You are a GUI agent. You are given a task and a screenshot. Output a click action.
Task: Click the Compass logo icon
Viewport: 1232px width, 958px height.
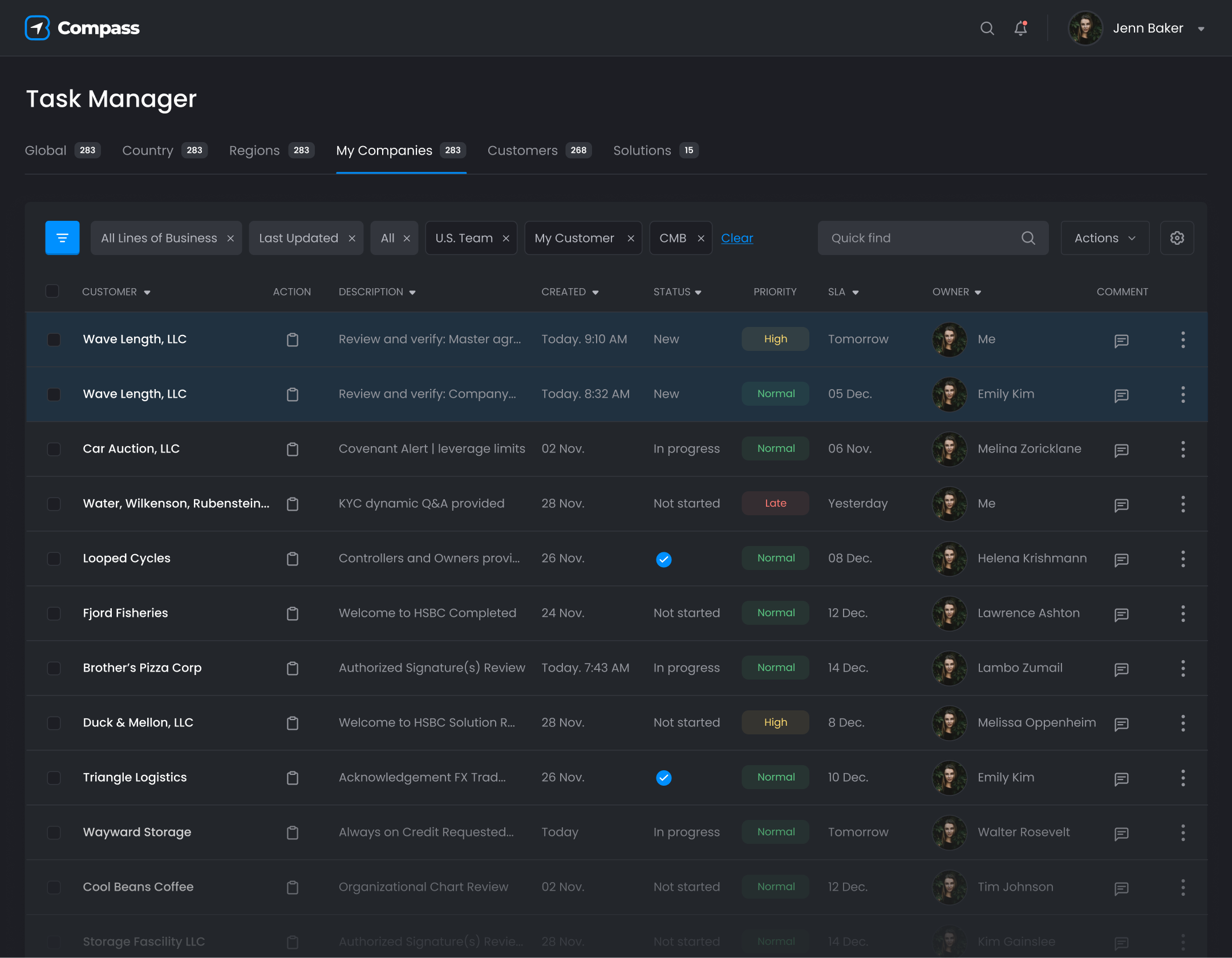[38, 28]
